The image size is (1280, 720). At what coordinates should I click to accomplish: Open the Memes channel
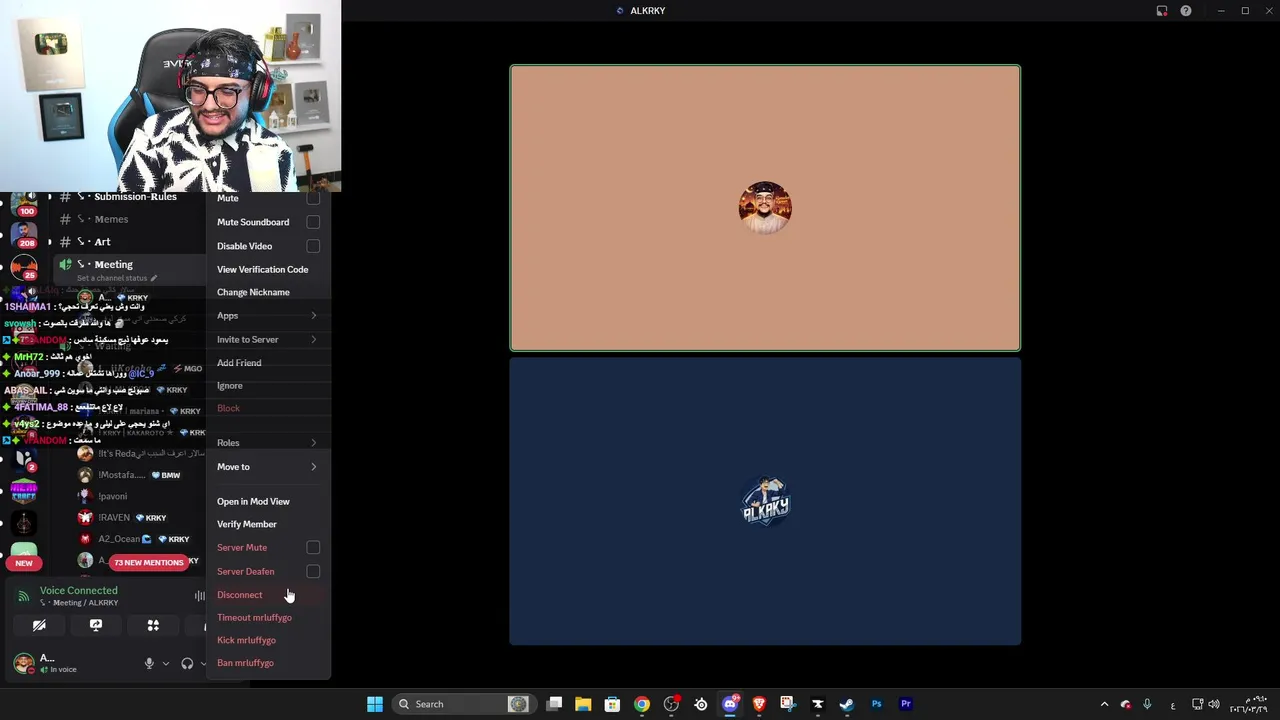coord(111,219)
